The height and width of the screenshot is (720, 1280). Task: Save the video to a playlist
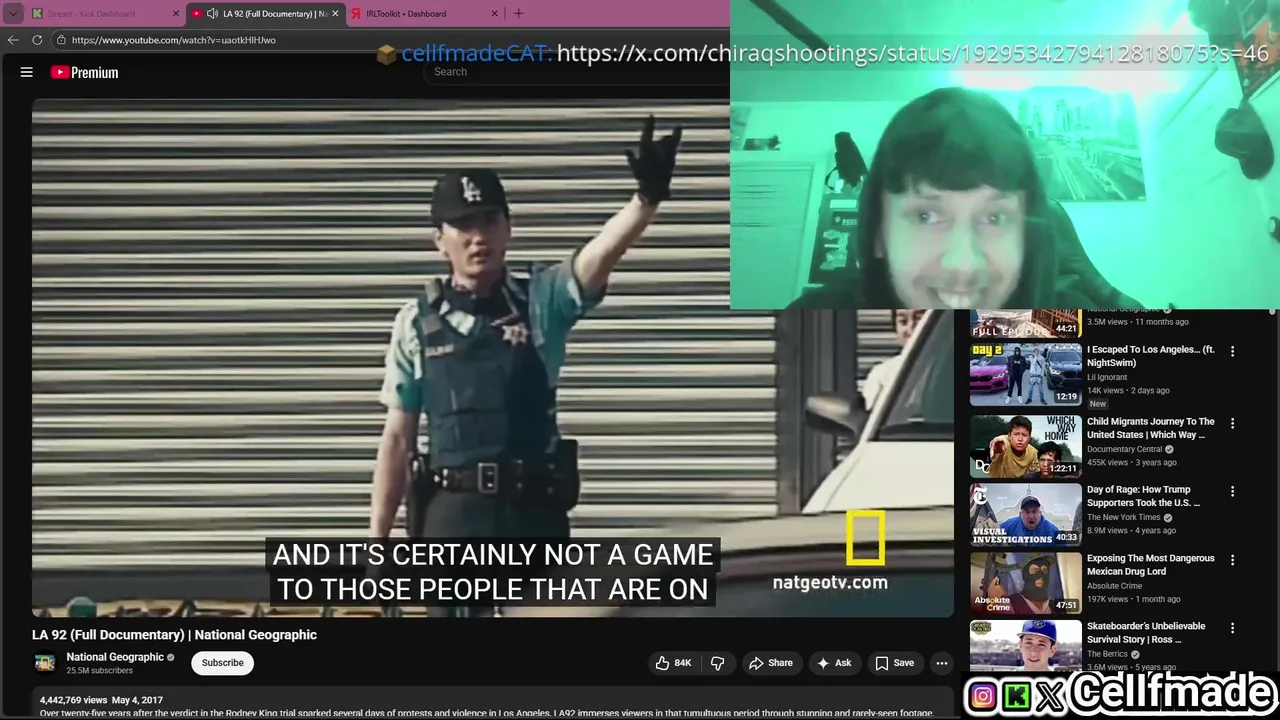pos(894,663)
